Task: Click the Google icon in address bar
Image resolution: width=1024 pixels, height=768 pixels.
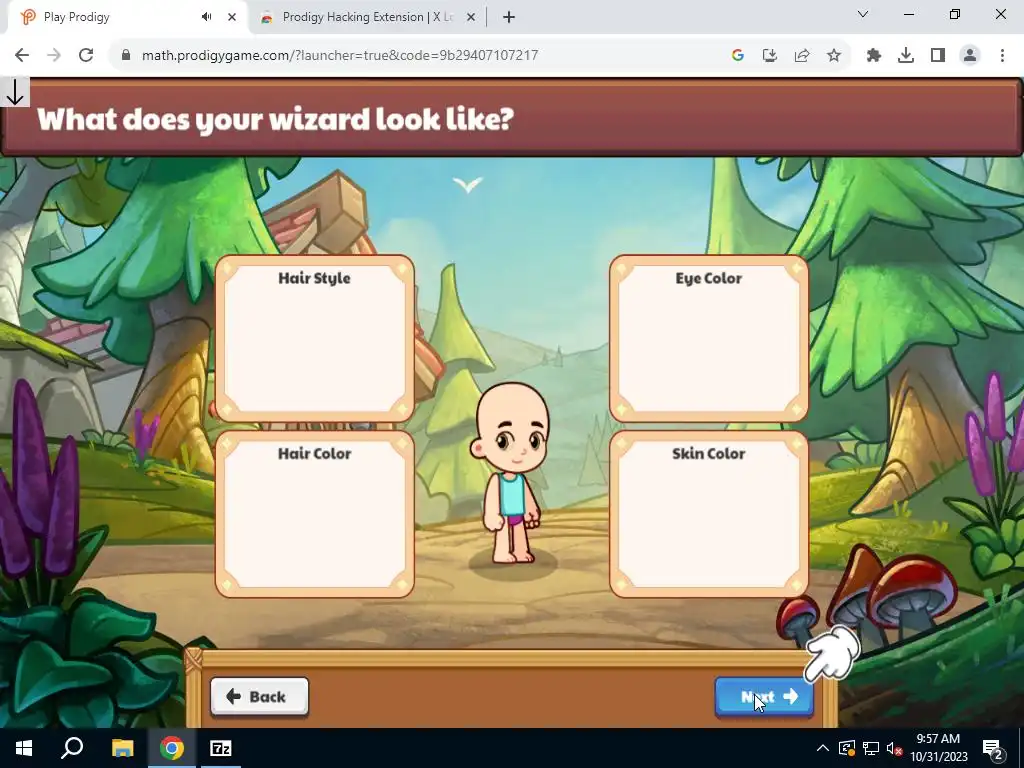Action: click(738, 56)
